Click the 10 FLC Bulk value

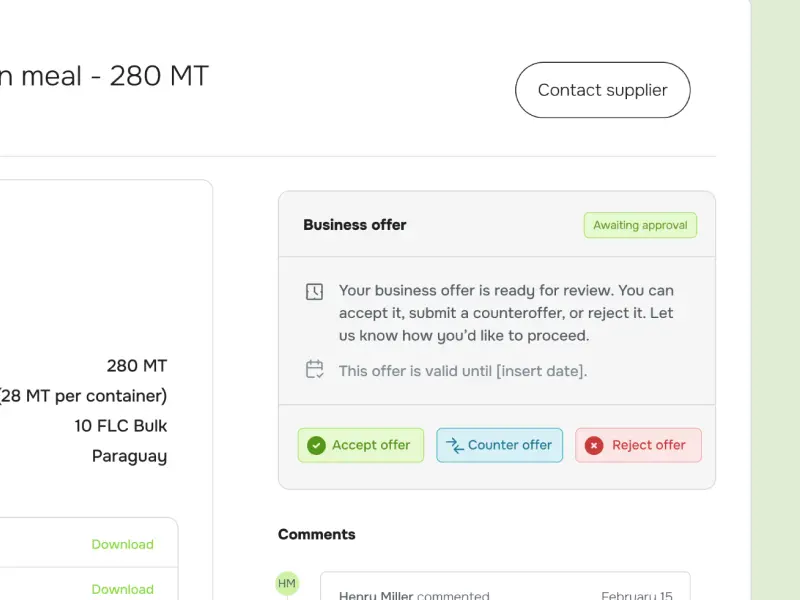point(121,426)
